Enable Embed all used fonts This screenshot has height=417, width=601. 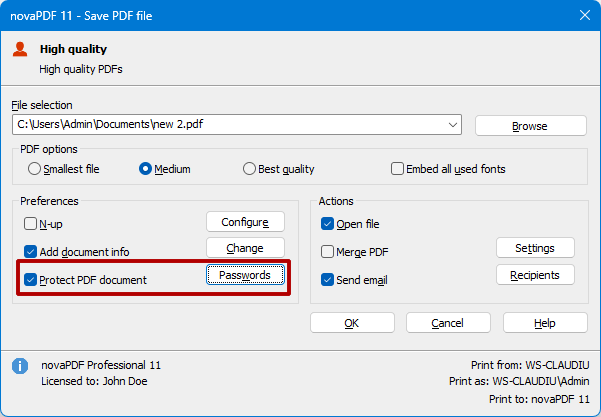tap(397, 169)
